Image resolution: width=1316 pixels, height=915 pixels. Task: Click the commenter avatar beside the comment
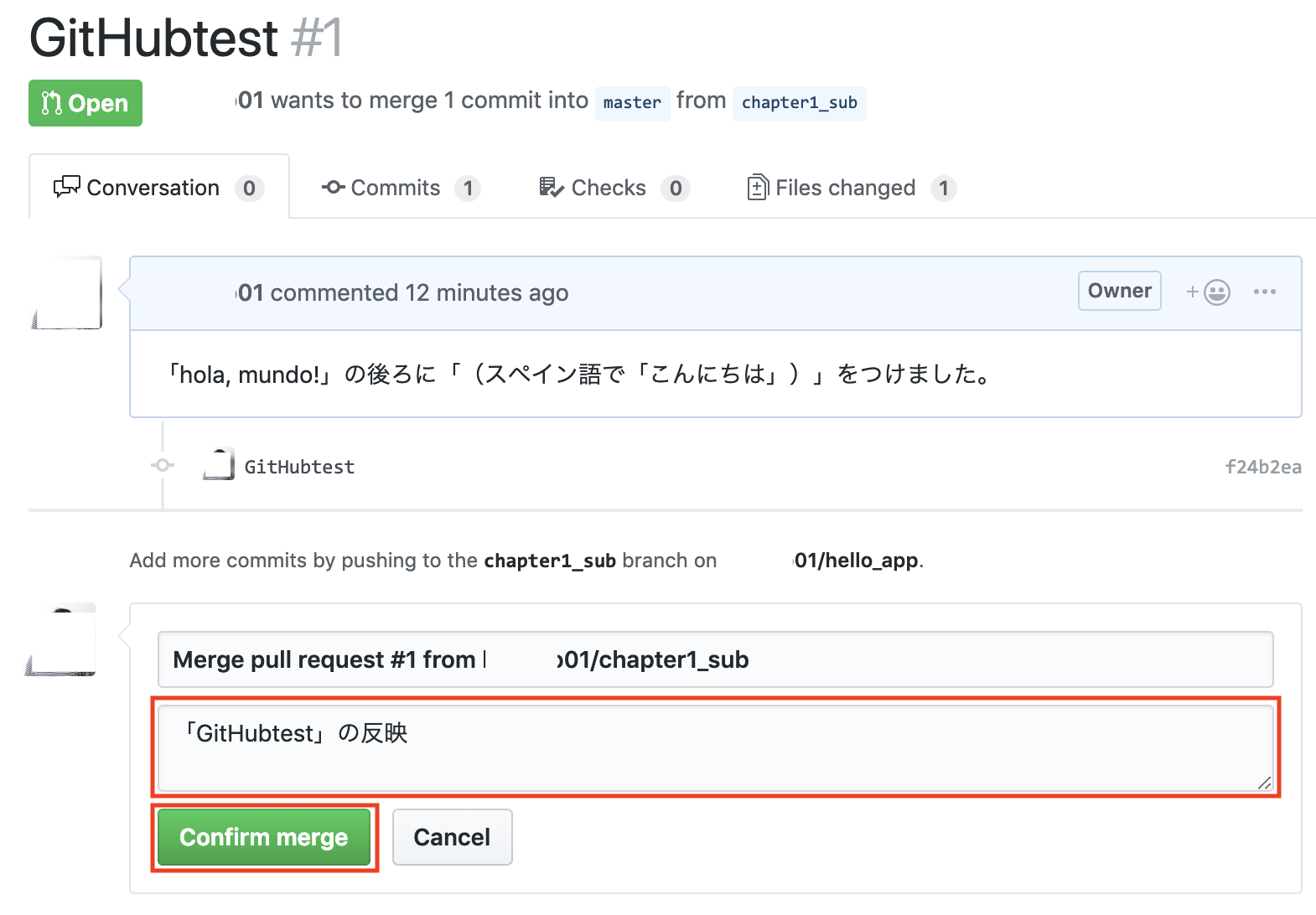click(x=66, y=292)
